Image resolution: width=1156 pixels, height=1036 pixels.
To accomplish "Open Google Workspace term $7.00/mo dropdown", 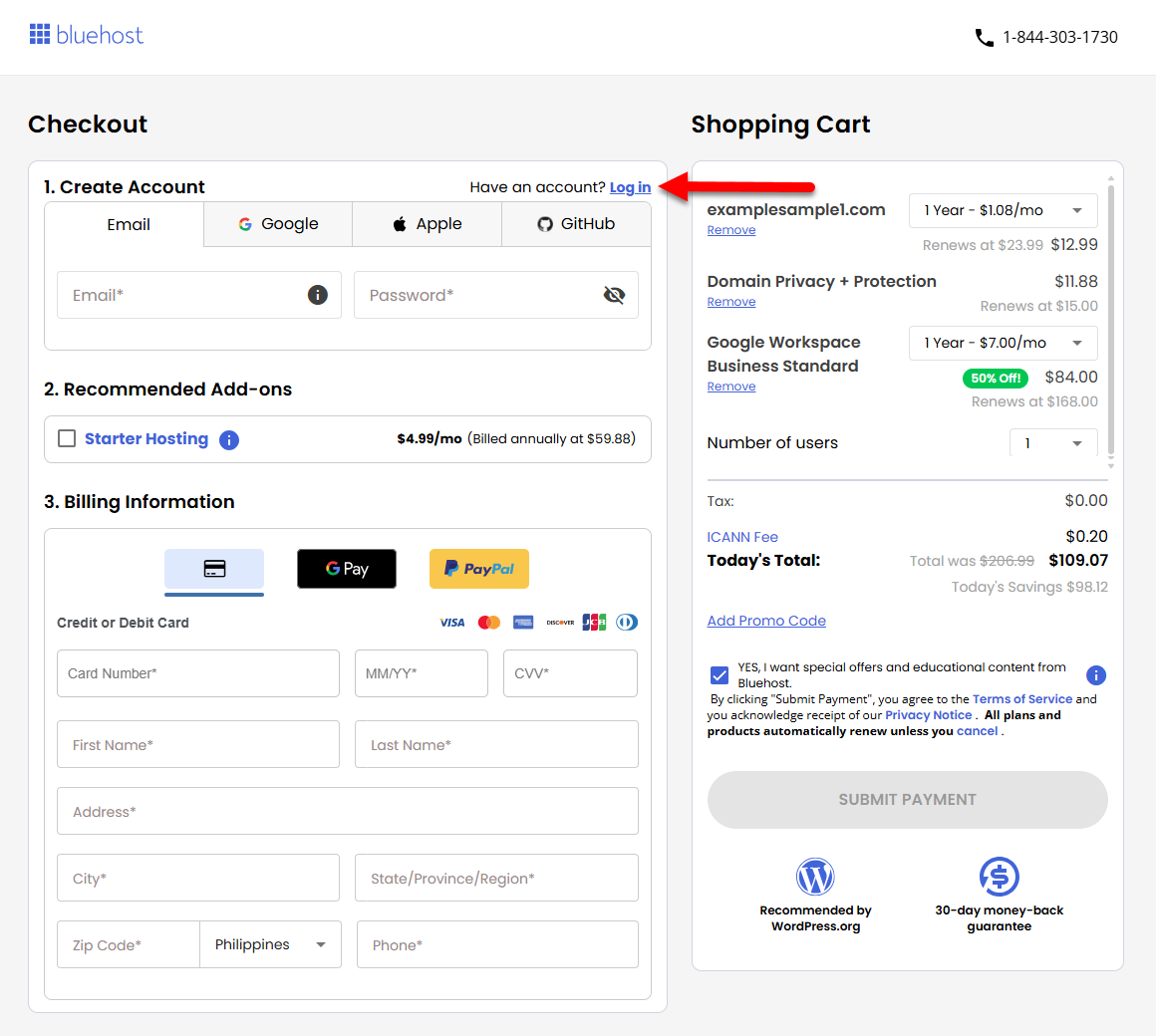I will (1003, 343).
